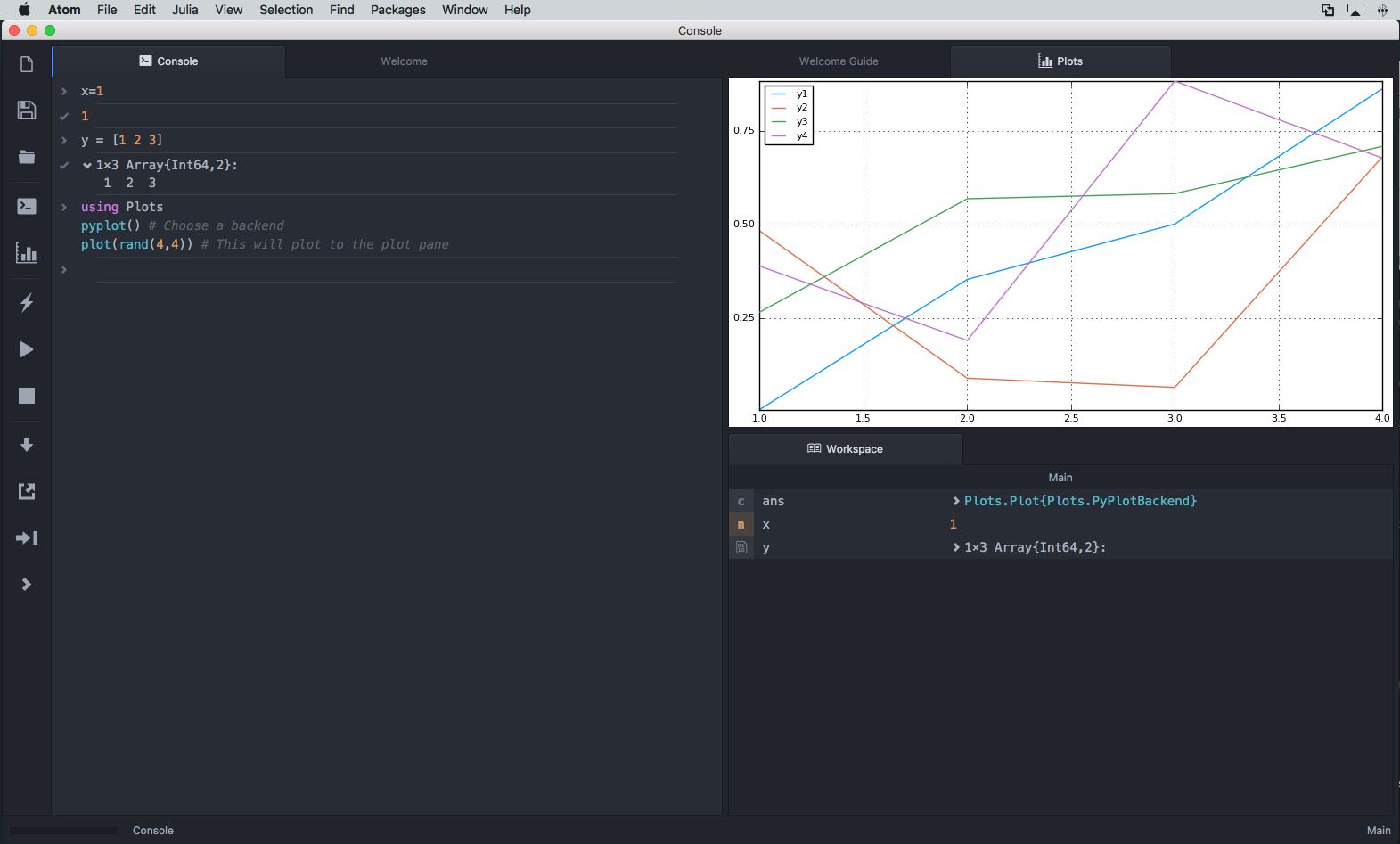The image size is (1400, 844).
Task: Open the Console terminal icon in sidebar
Action: [x=27, y=206]
